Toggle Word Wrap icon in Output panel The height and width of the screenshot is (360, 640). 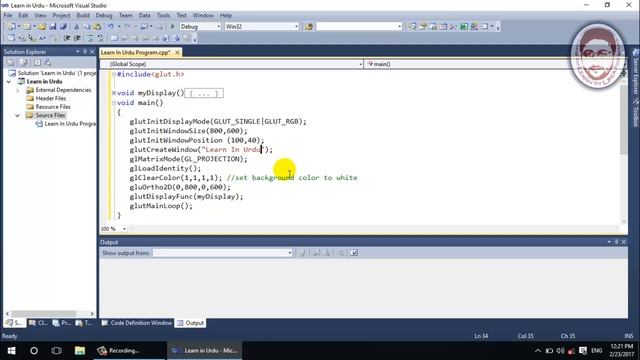click(354, 253)
